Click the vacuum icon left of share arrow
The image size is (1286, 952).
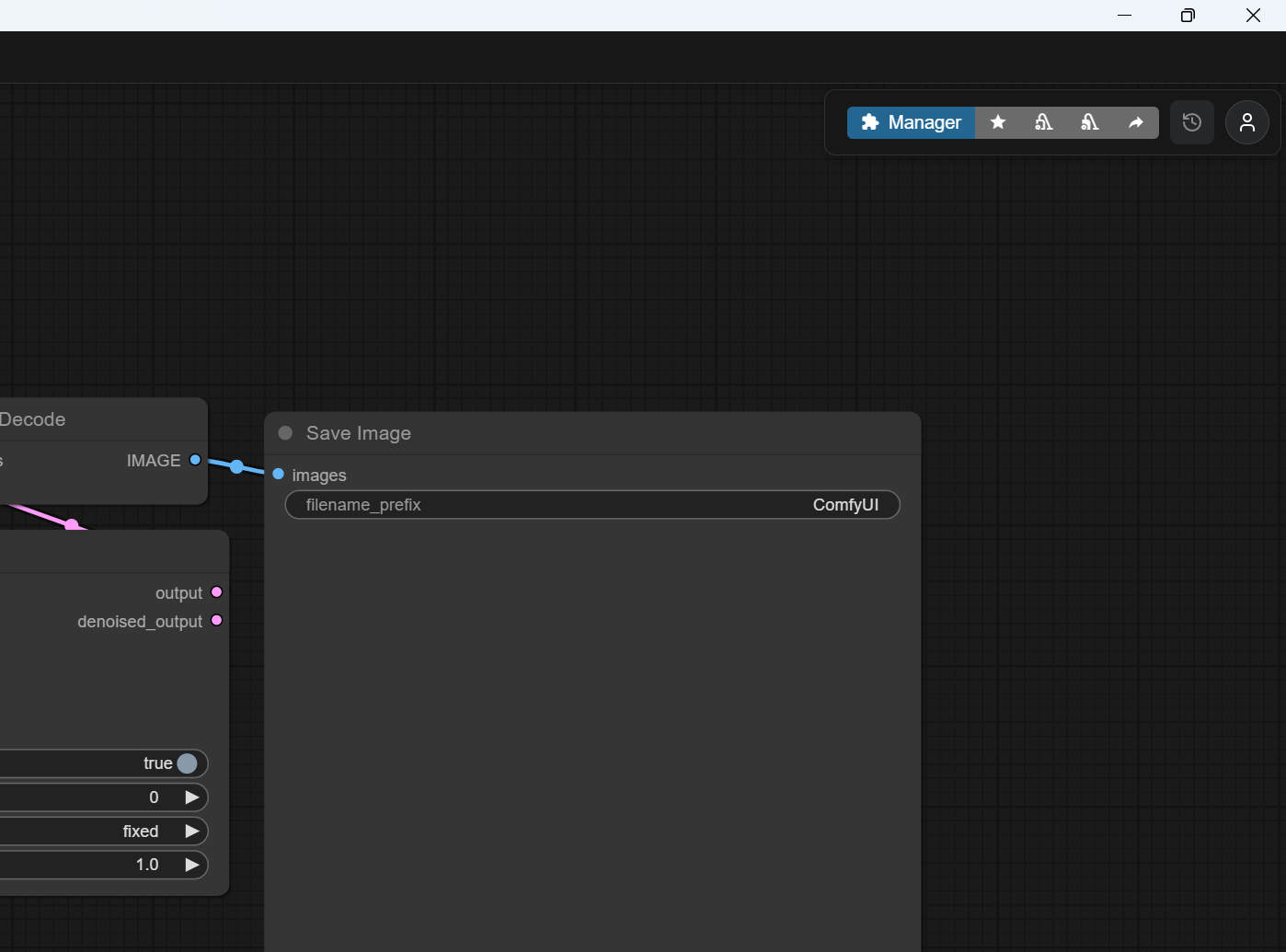pos(1090,122)
